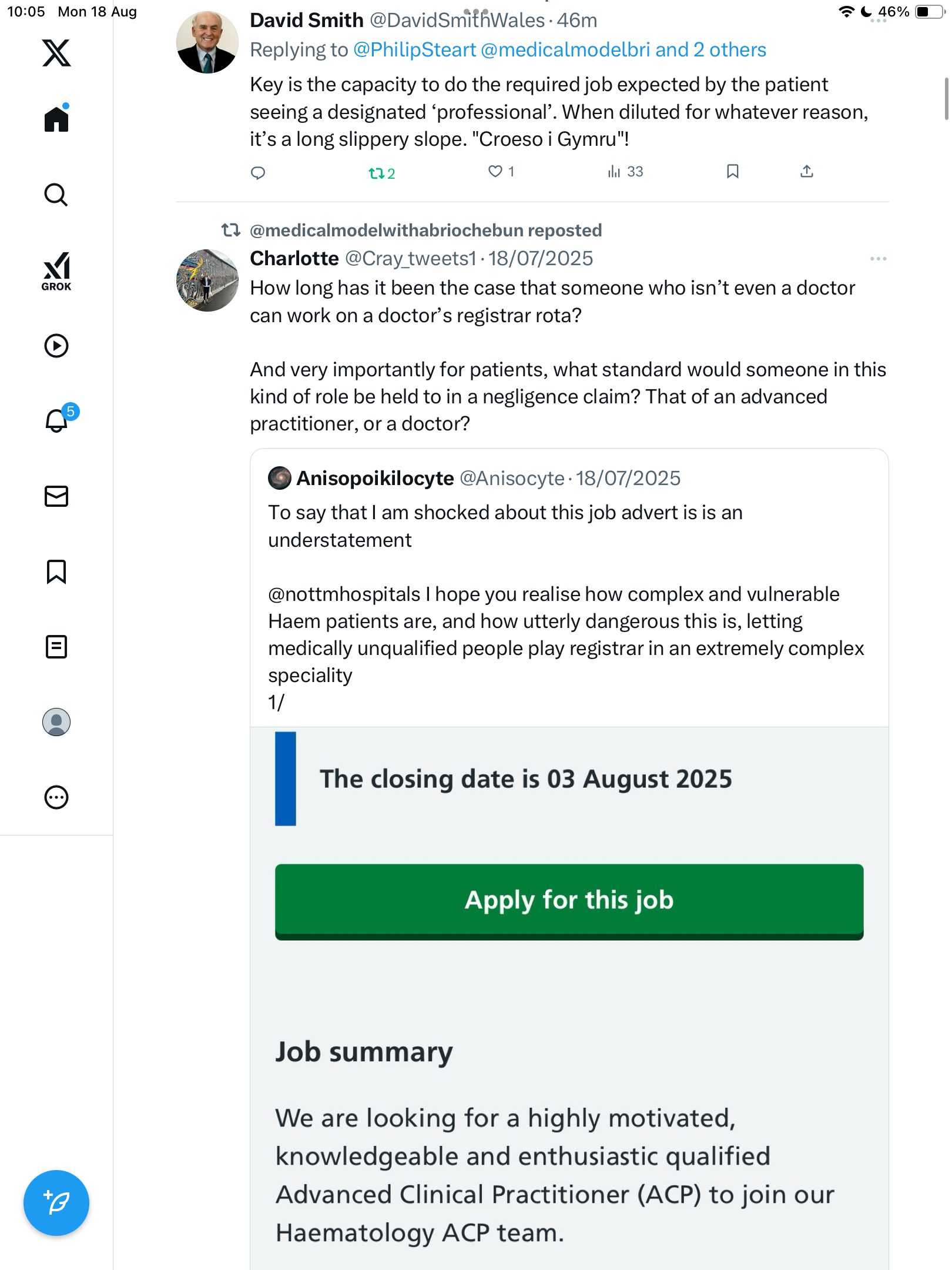Undo repost on David Smith's tweet
Screen dimensions: 952x1270
pyautogui.click(x=381, y=173)
